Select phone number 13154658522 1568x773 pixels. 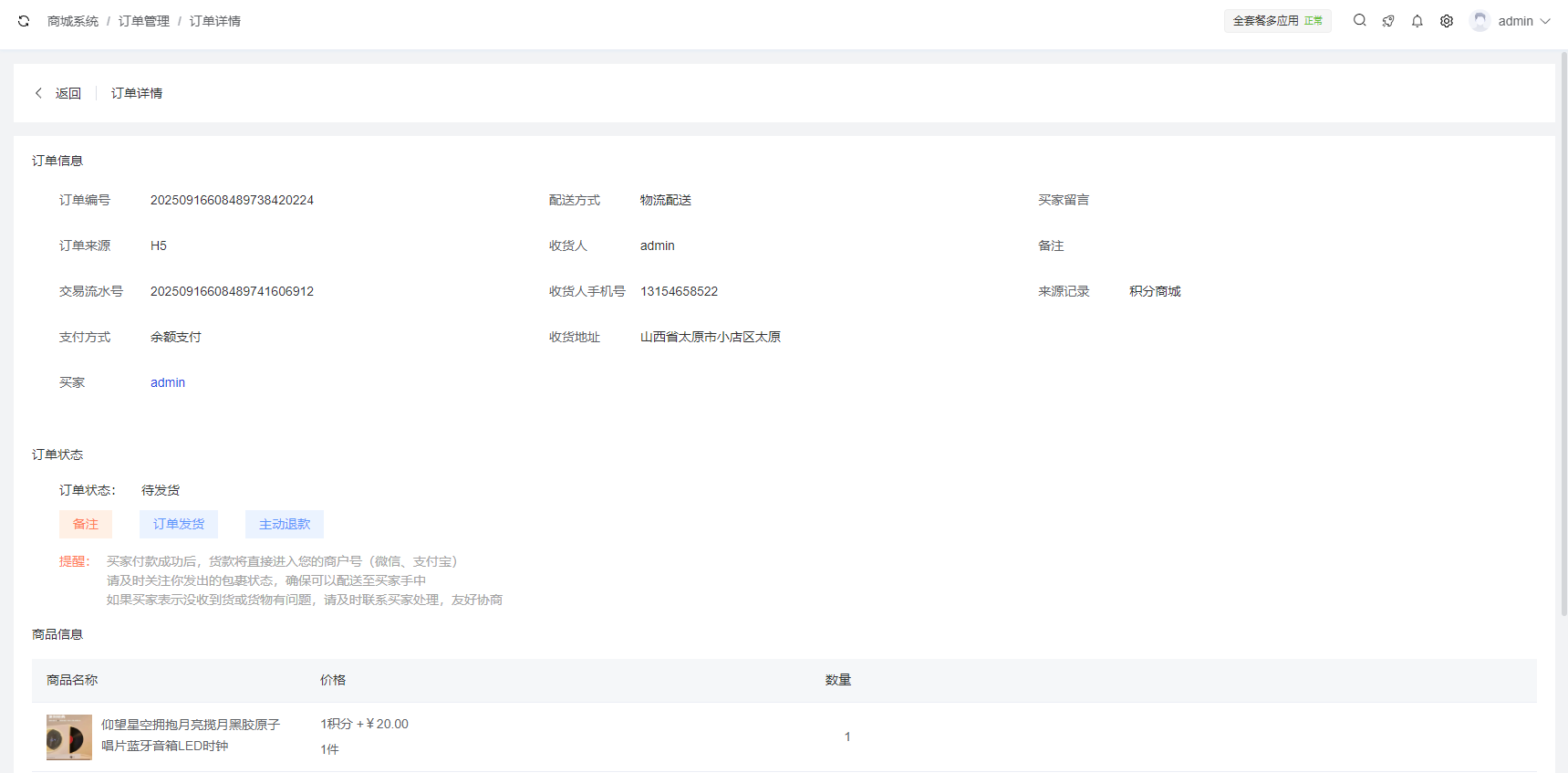click(x=679, y=291)
